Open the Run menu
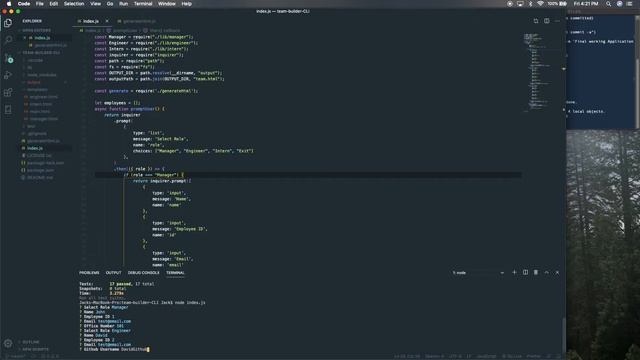The image size is (640, 360). 123,4
